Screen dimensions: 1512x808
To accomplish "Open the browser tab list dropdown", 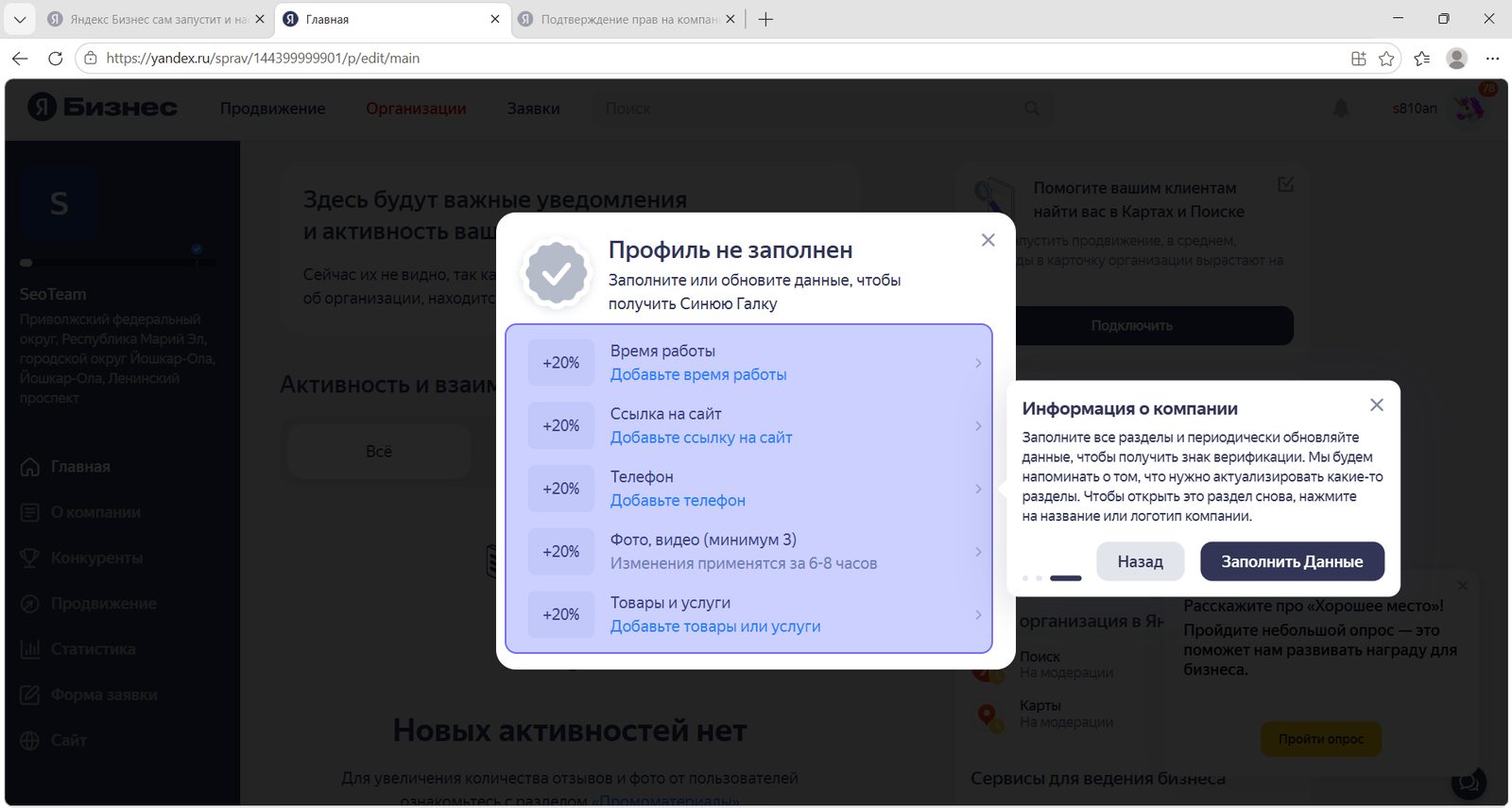I will pos(19,19).
